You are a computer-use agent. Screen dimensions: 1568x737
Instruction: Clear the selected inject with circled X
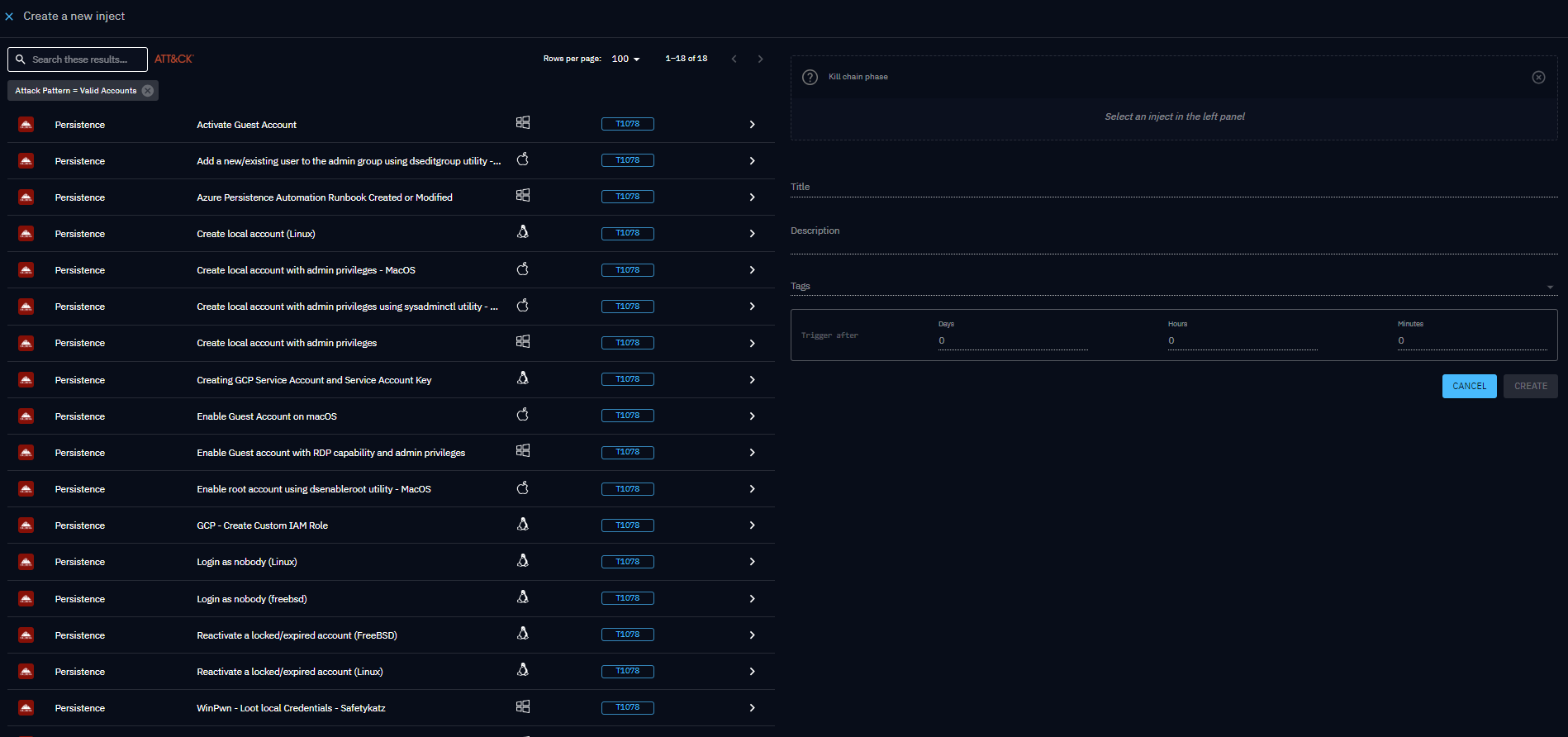[1538, 77]
